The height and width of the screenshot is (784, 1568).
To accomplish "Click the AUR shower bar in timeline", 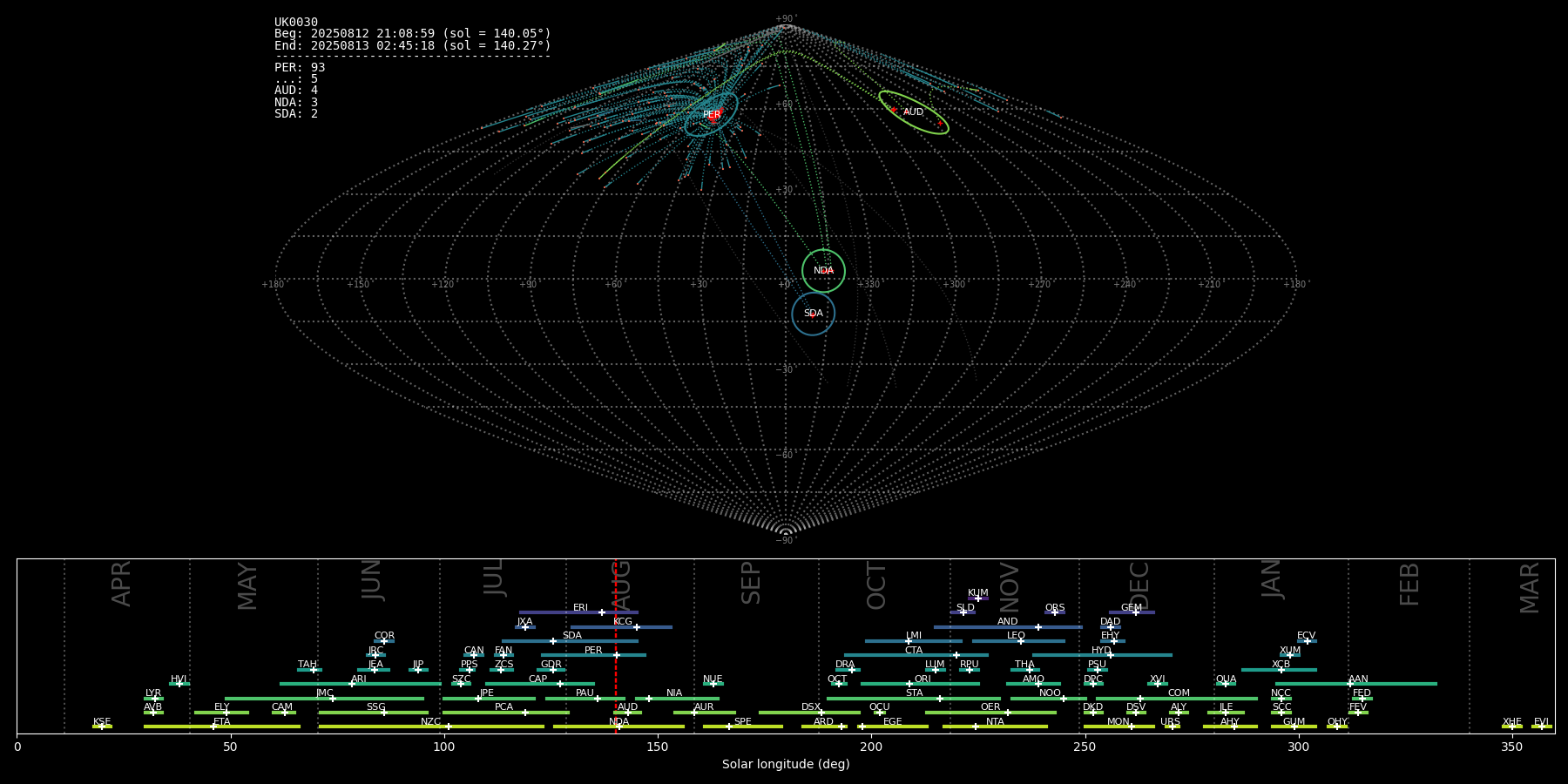I will [x=704, y=713].
